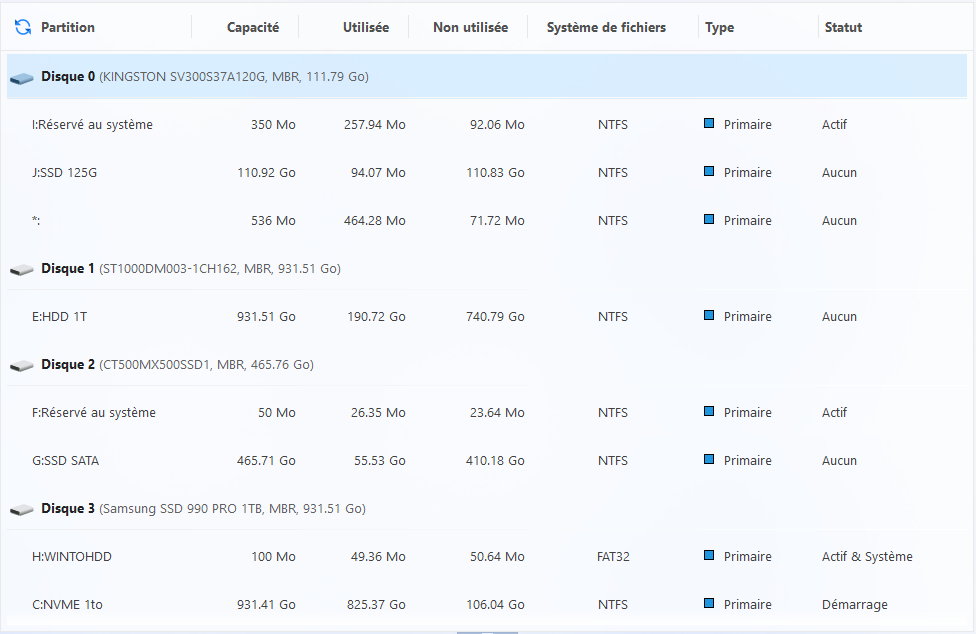
Task: Click the Démarrage status cell
Action: [855, 605]
